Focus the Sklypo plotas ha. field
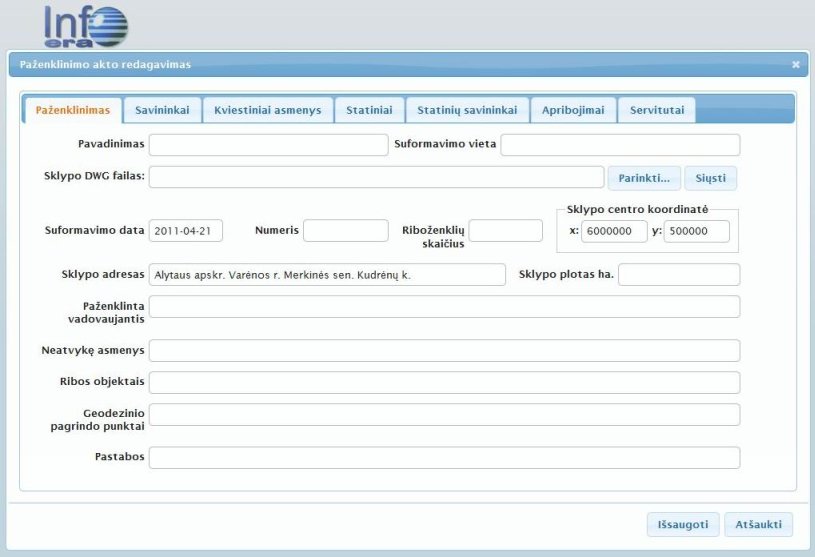This screenshot has width=815, height=557. (679, 275)
